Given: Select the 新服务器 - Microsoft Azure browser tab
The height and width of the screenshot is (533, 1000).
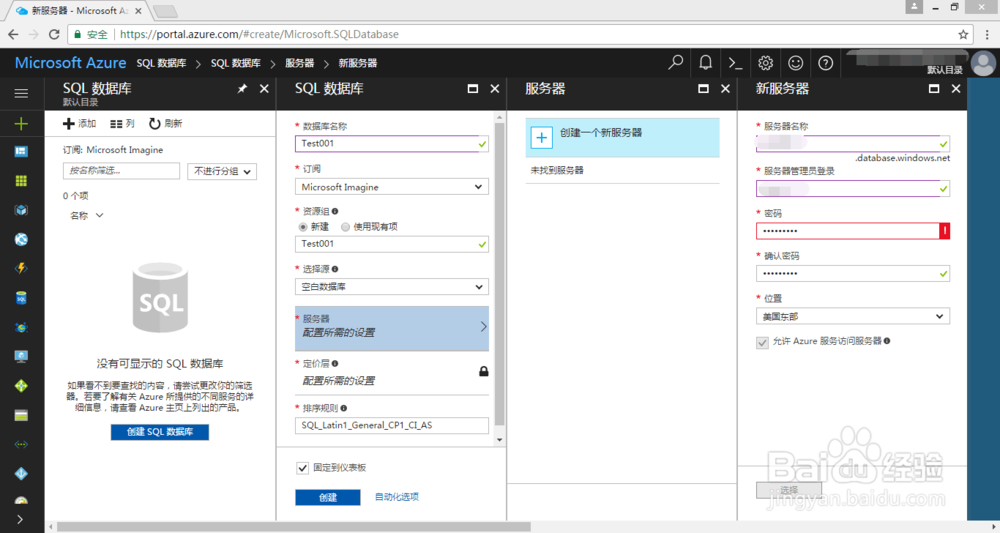Looking at the screenshot, I should [78, 11].
